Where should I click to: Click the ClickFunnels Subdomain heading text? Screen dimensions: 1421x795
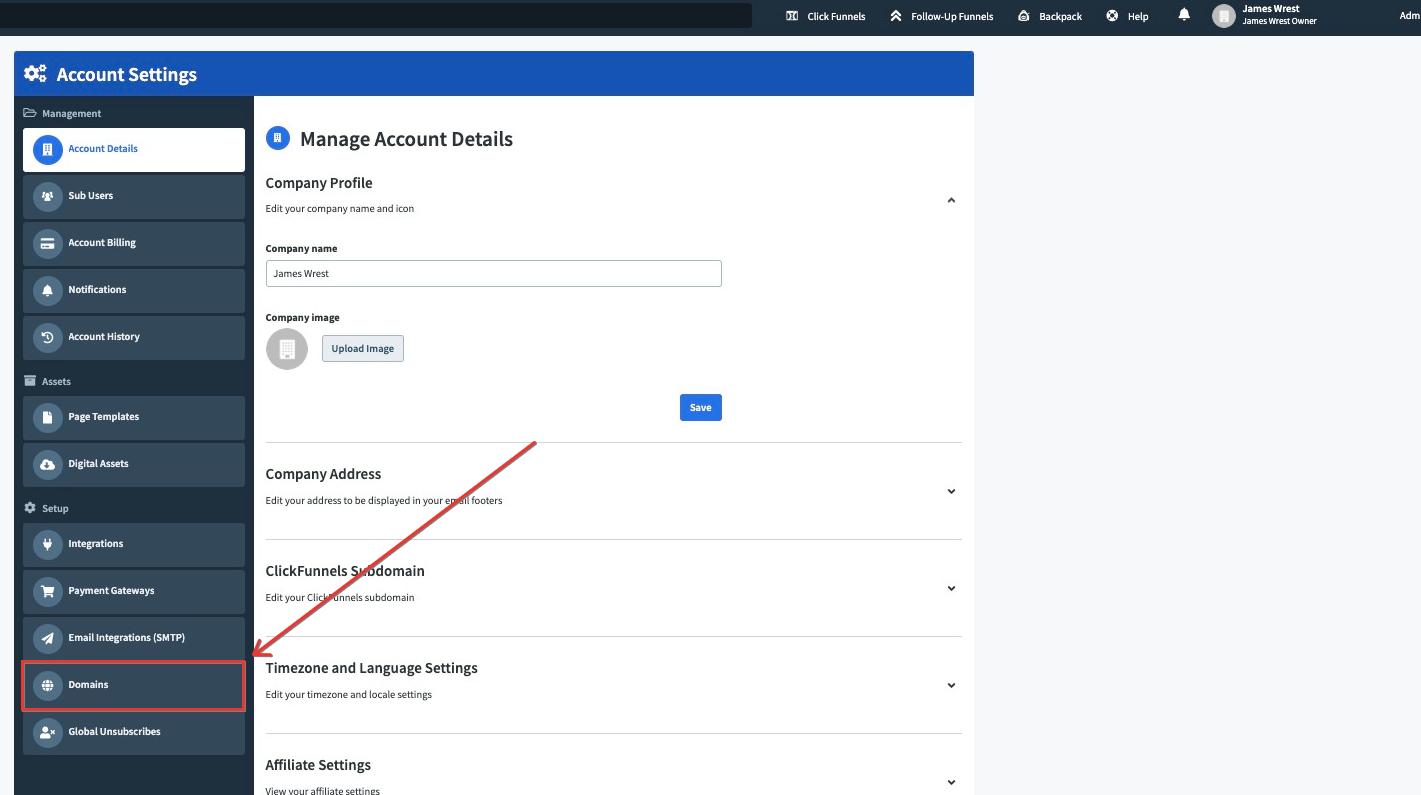pyautogui.click(x=345, y=571)
